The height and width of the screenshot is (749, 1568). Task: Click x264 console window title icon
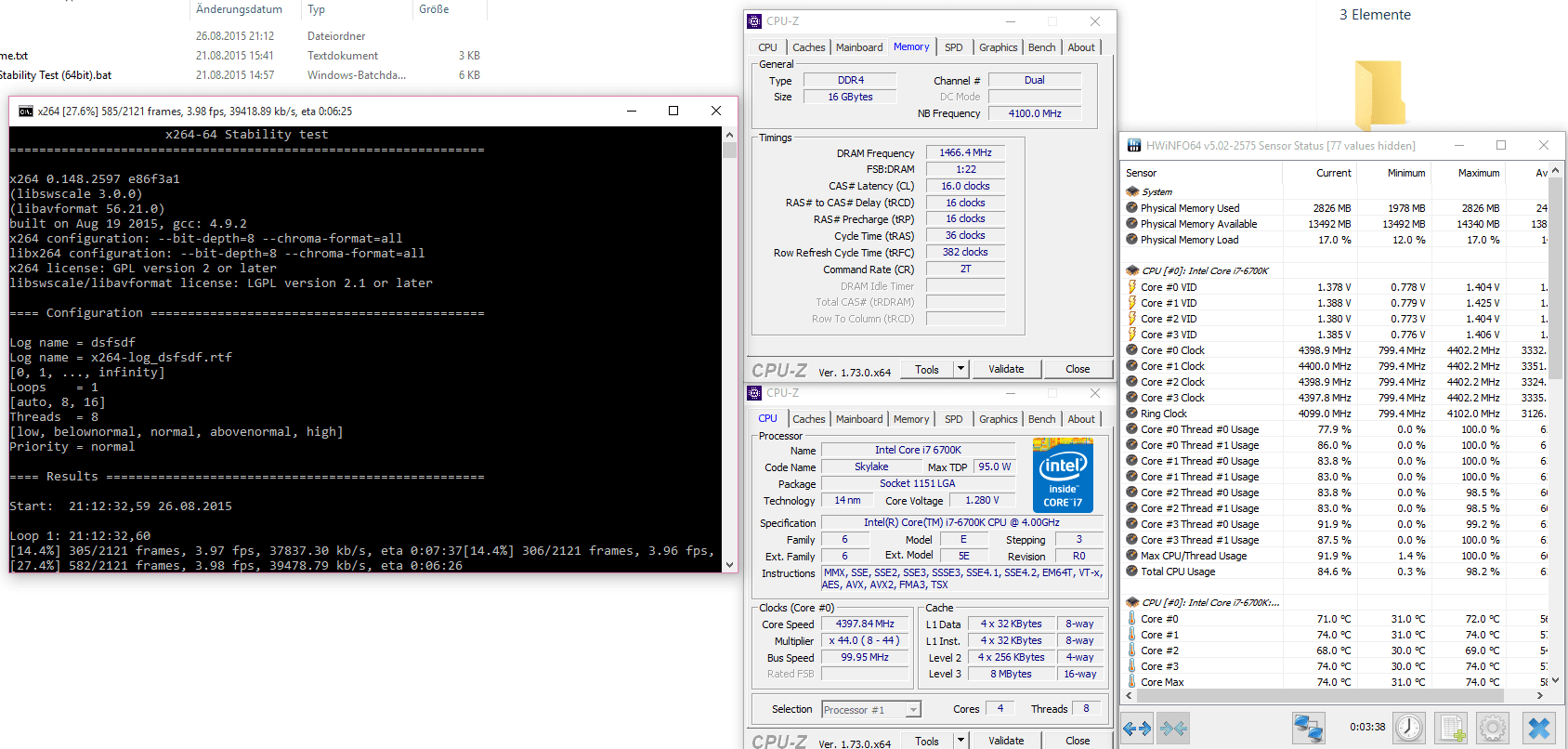coord(26,112)
